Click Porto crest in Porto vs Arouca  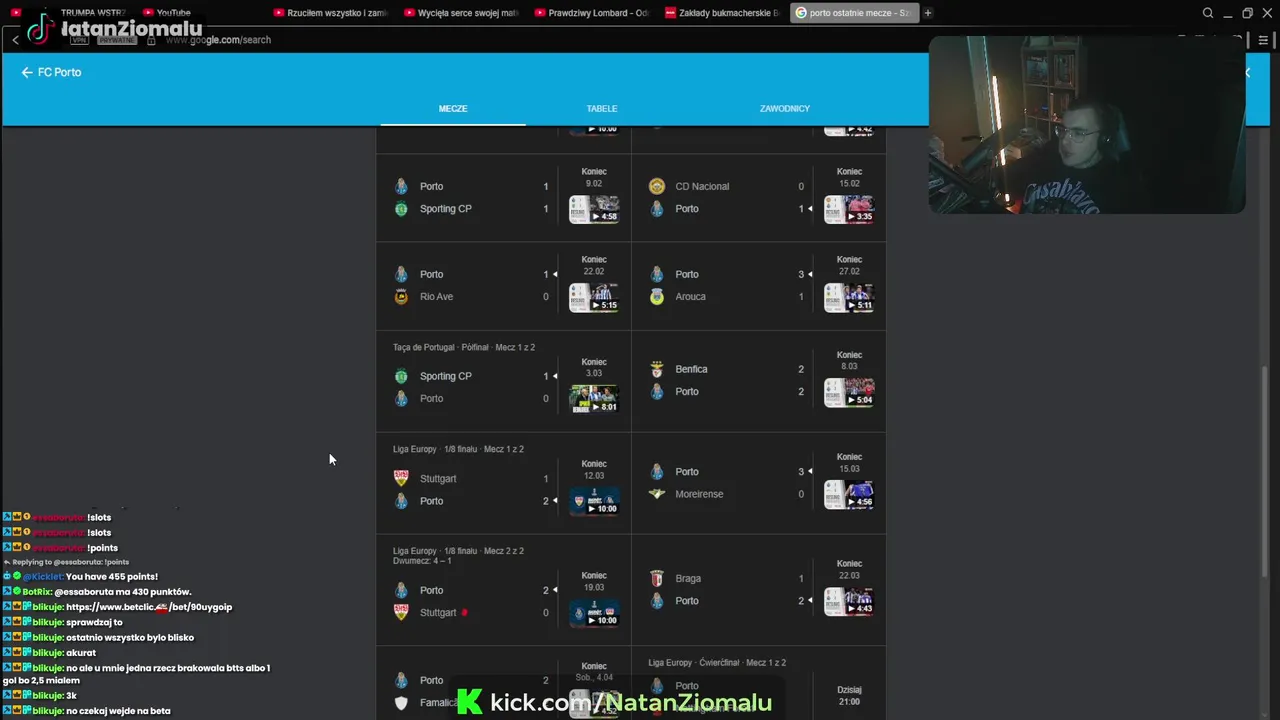[x=657, y=274]
